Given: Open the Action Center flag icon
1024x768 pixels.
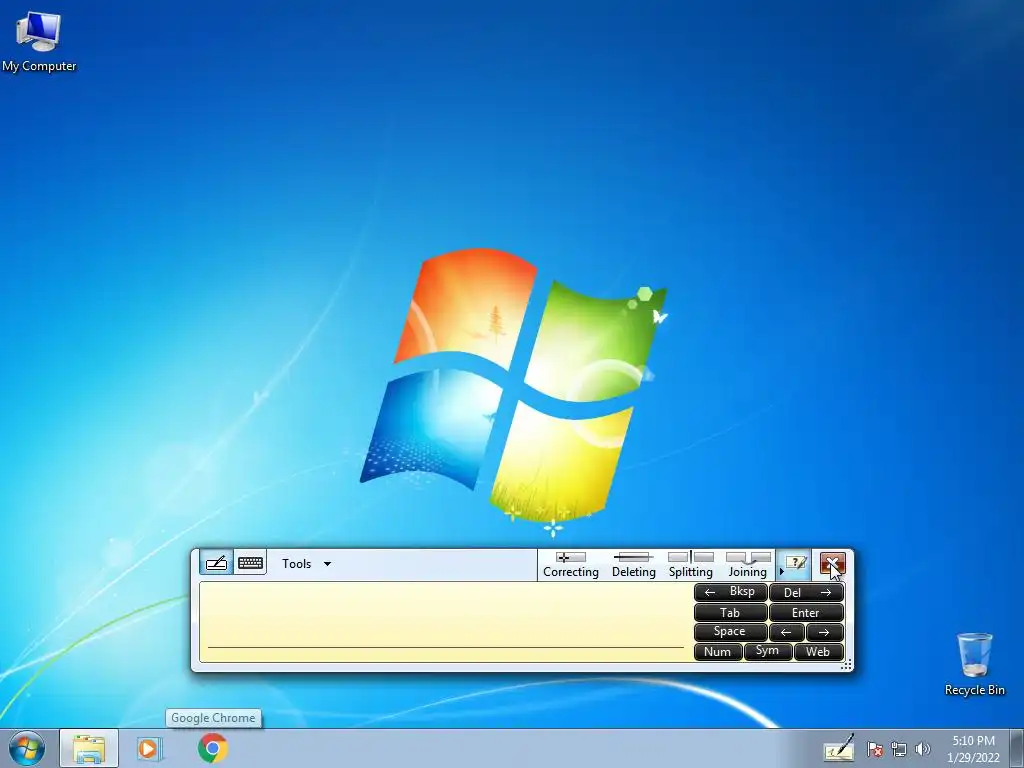Looking at the screenshot, I should click(875, 749).
